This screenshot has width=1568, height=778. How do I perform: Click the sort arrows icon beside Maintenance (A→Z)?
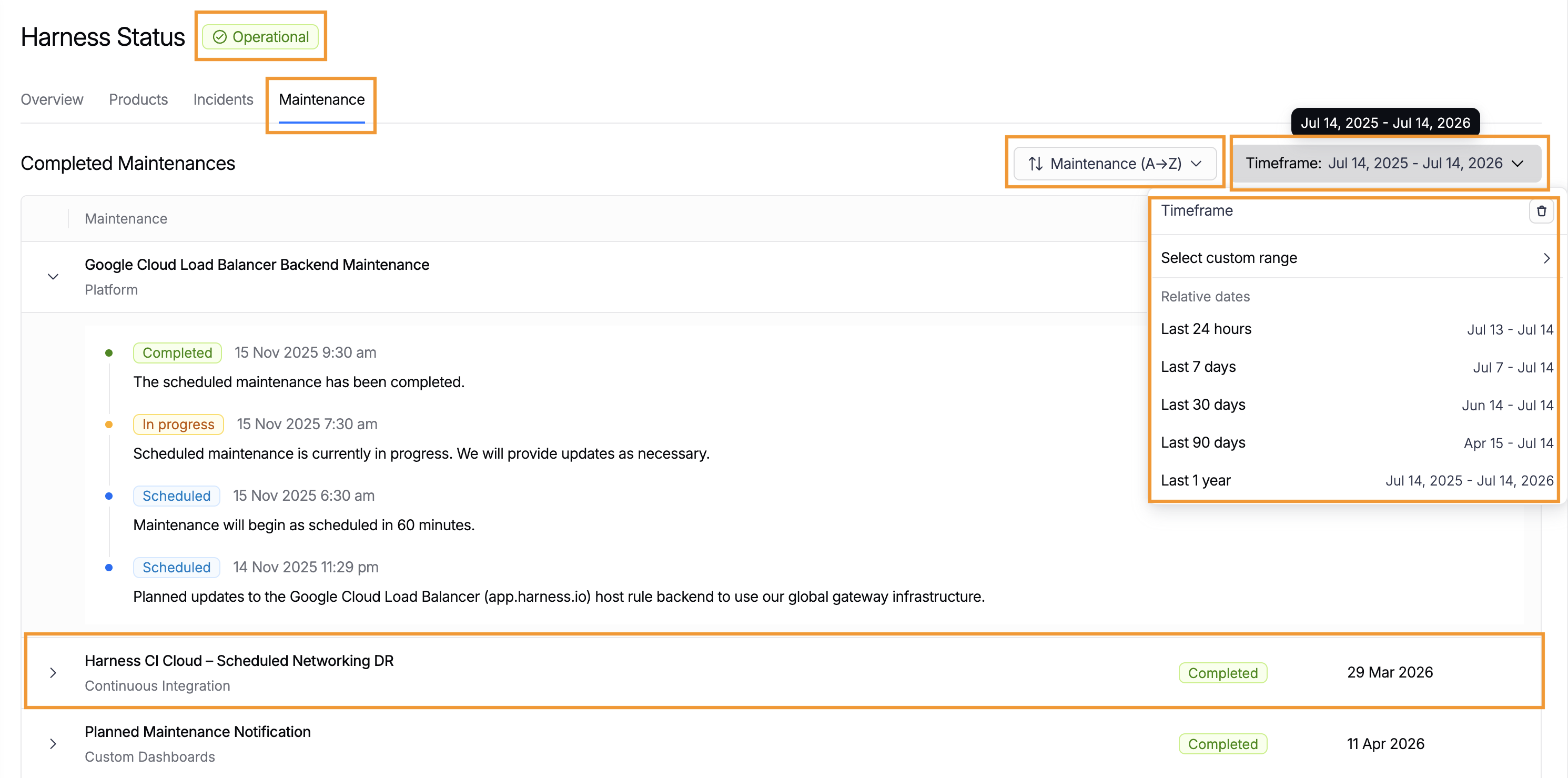click(1035, 164)
